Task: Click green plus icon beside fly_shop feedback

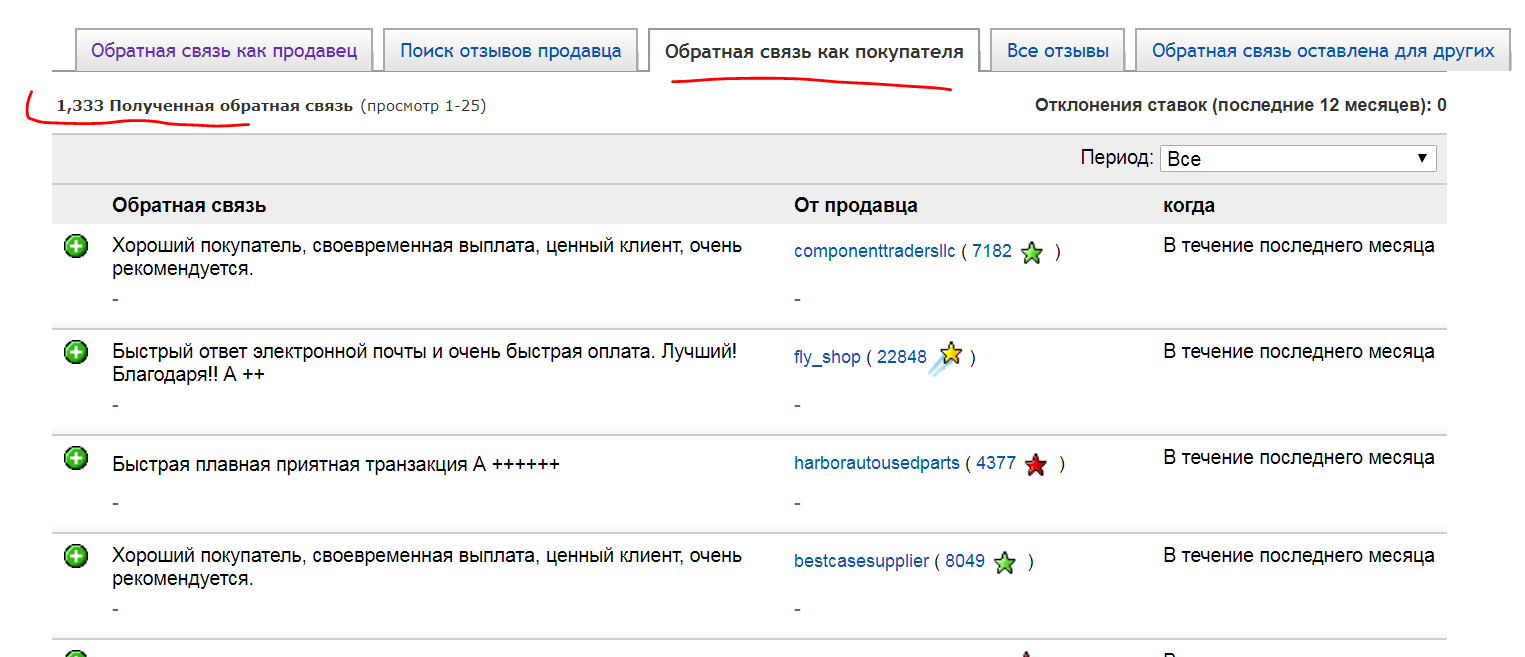Action: click(76, 352)
